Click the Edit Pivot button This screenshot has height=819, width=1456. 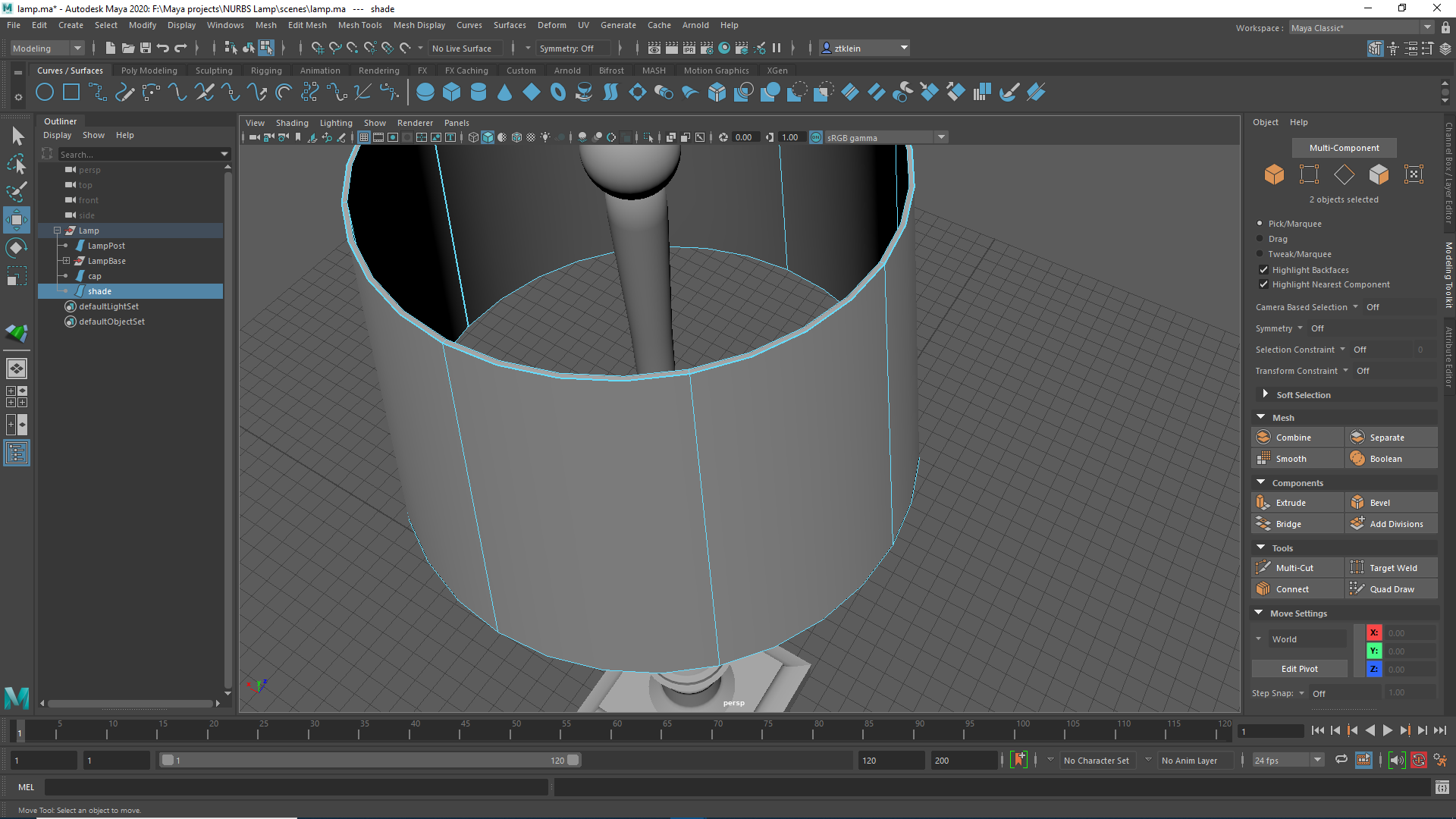tap(1299, 669)
